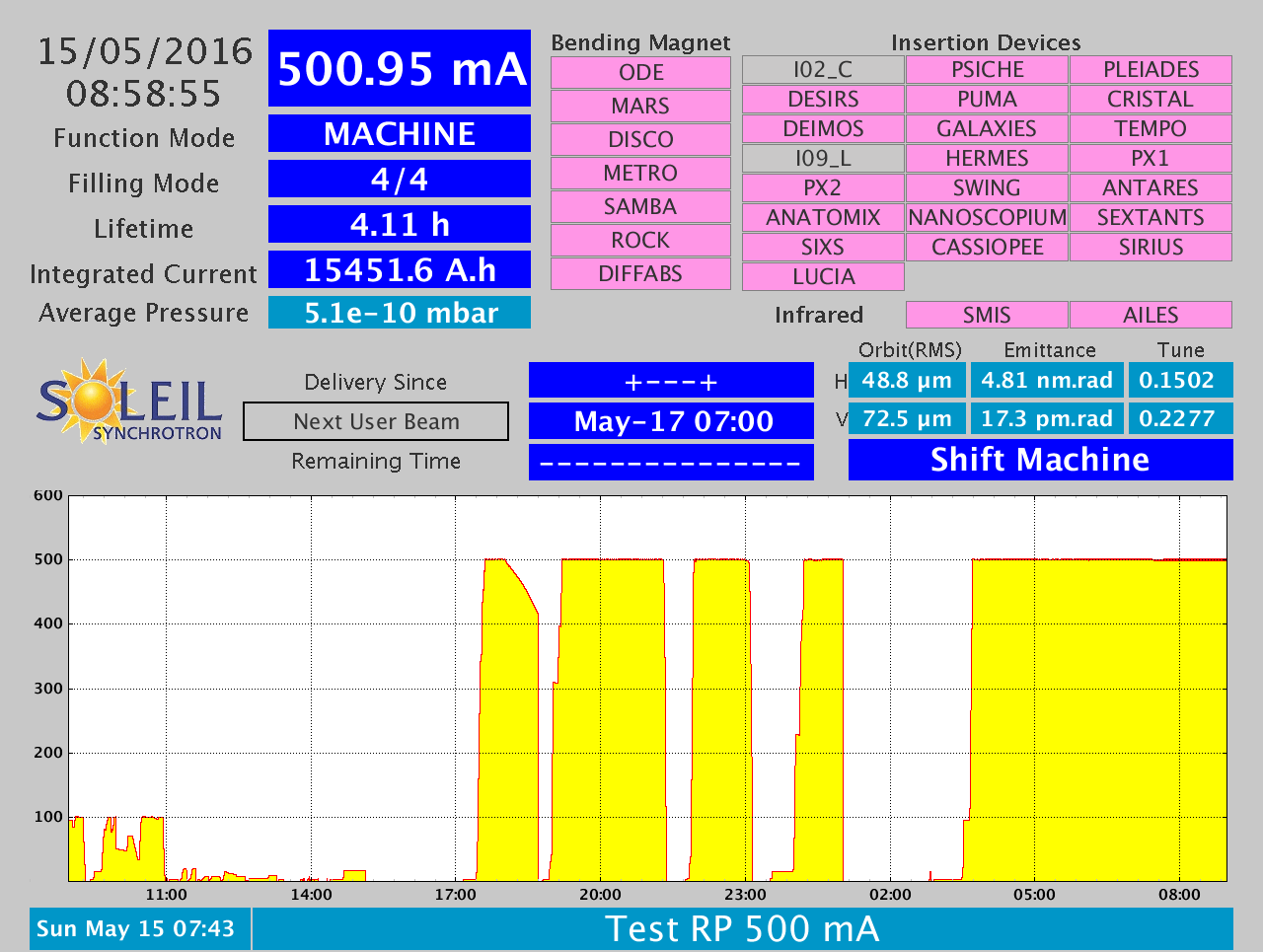Select the HERMES beamline indicator
The height and width of the screenshot is (952, 1263).
click(987, 158)
